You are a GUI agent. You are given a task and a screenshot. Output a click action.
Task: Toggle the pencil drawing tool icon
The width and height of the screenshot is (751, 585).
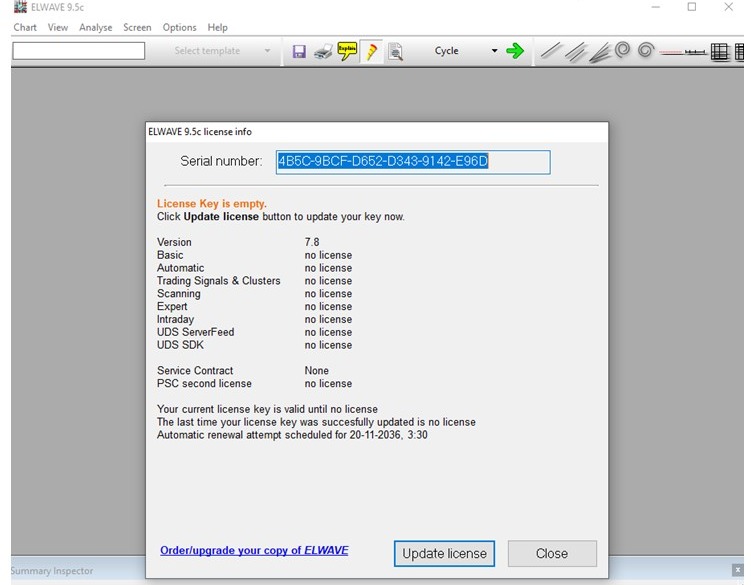371,51
